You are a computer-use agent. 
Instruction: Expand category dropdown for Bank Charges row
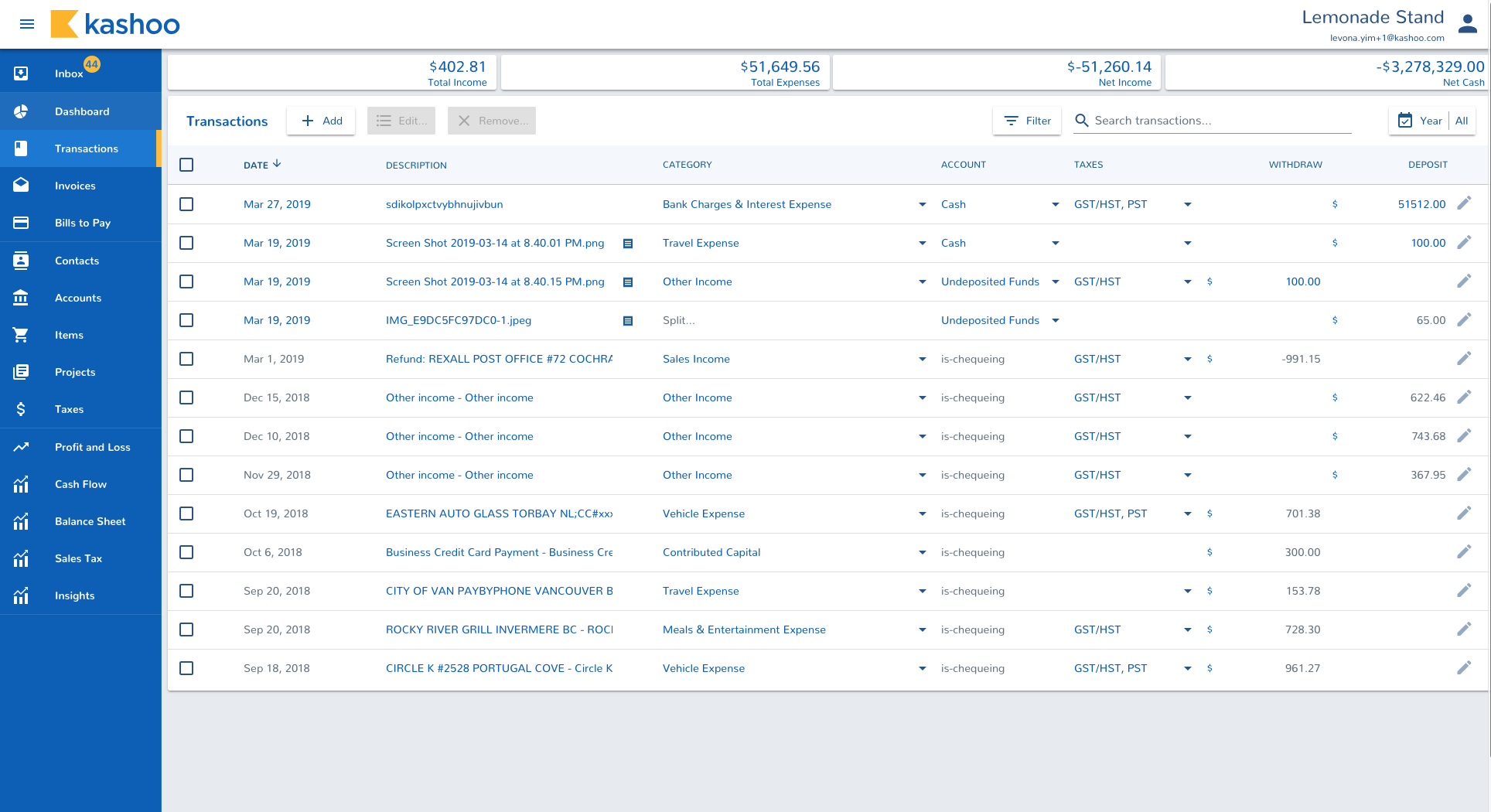pos(922,205)
